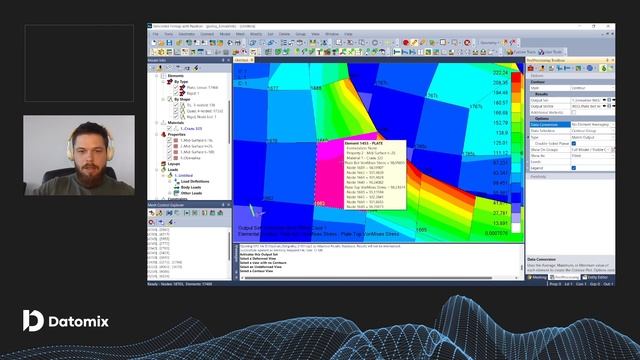Click the green bottle icon in PostProcessing Toolbox
The width and height of the screenshot is (640, 360).
point(604,68)
